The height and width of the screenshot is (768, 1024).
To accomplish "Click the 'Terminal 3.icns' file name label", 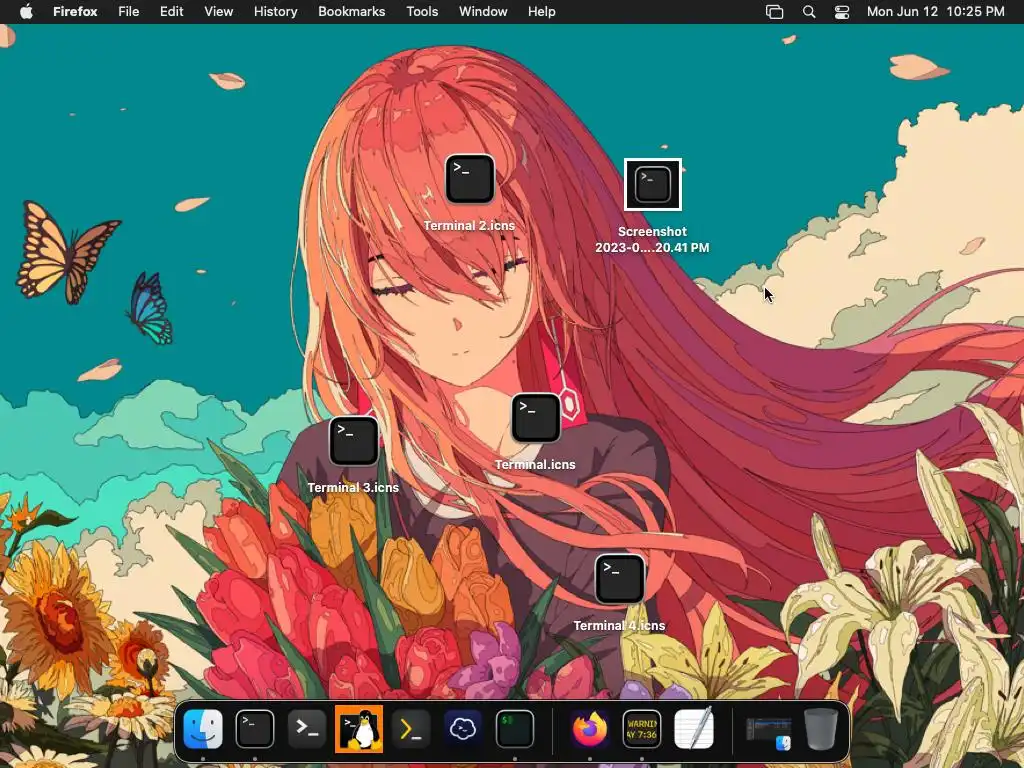I will point(353,488).
